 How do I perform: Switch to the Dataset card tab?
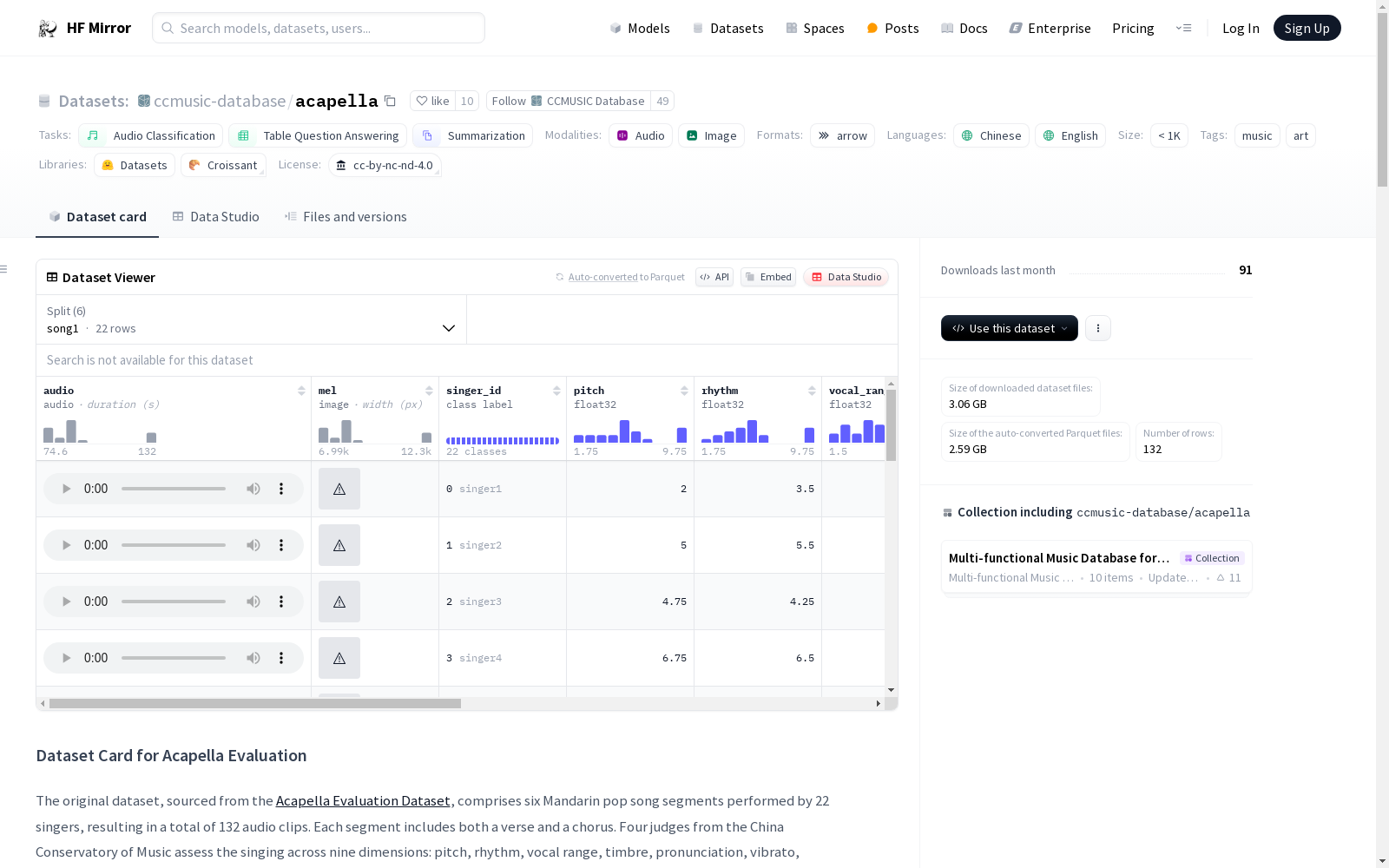click(x=97, y=216)
